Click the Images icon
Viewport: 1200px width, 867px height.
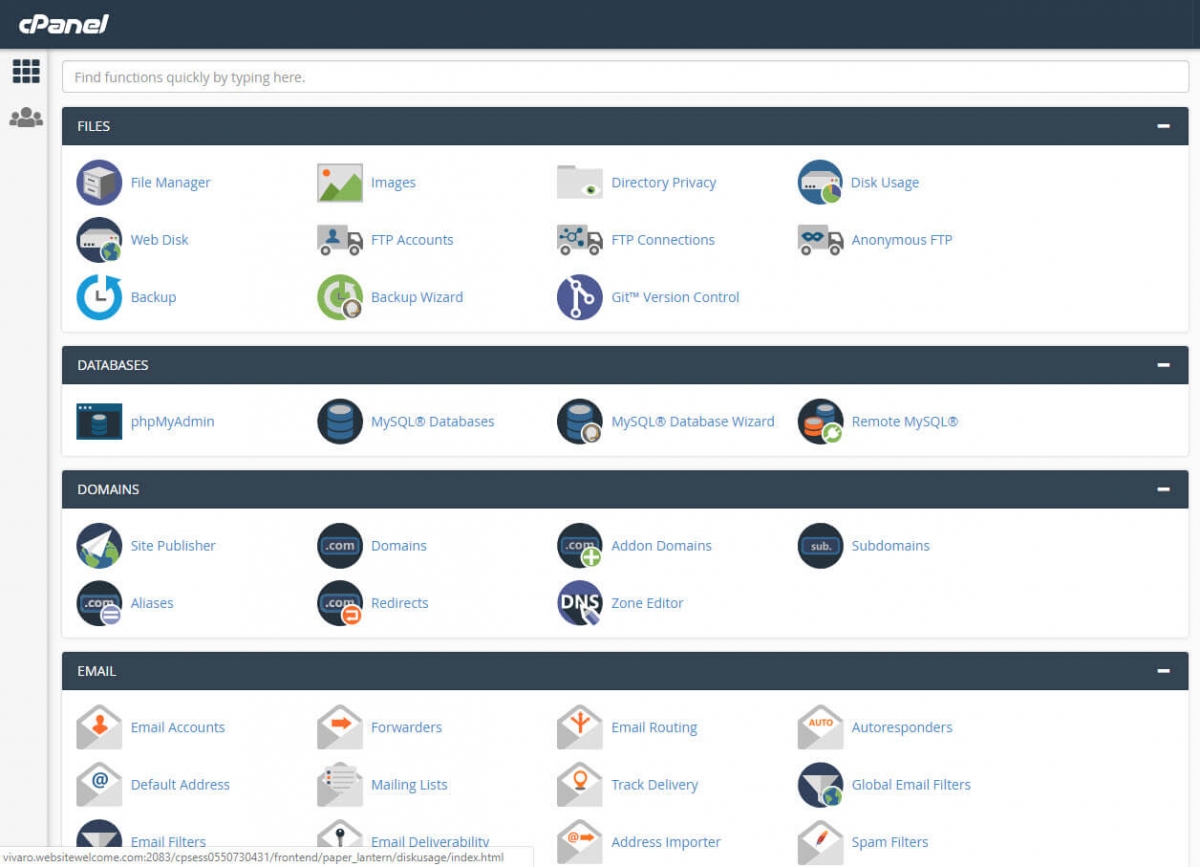[x=340, y=183]
